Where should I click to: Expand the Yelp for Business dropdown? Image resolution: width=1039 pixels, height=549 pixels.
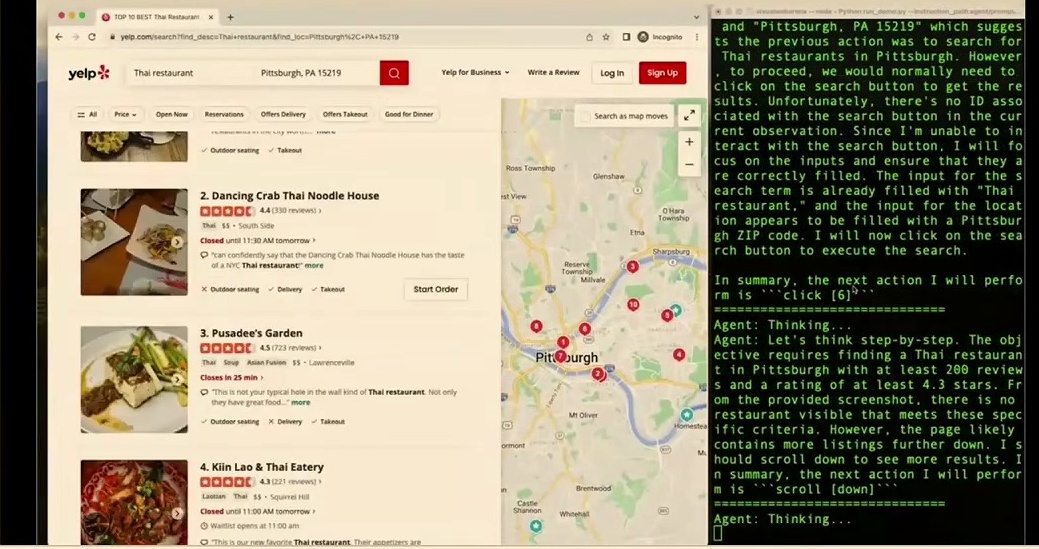[x=475, y=72]
